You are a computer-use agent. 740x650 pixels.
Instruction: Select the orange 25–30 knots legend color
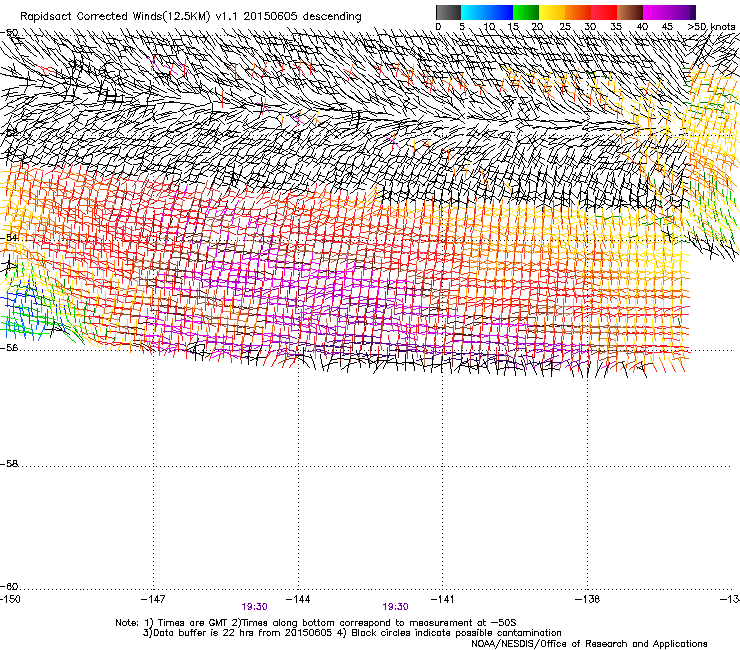click(x=578, y=12)
